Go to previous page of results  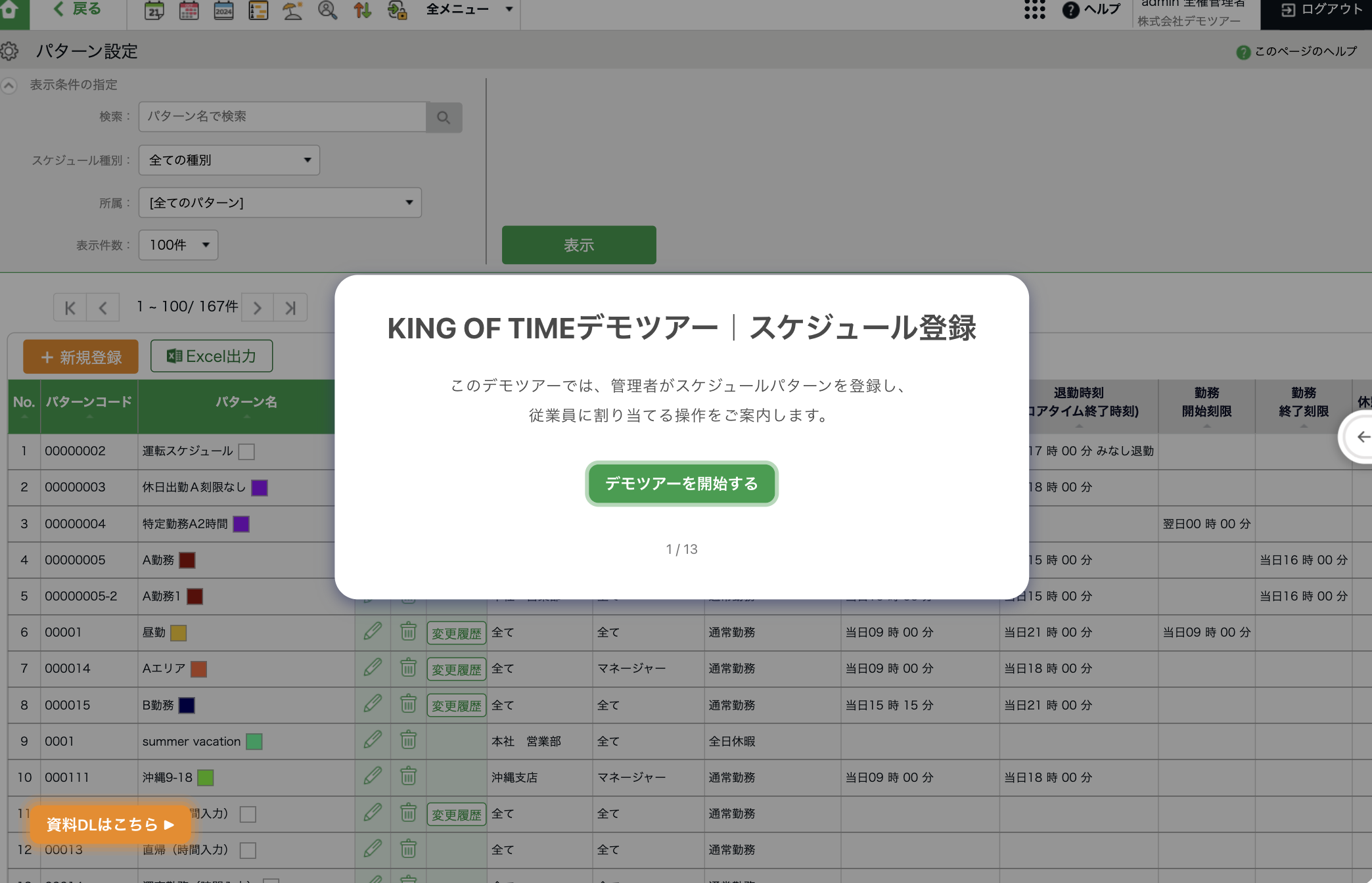(x=103, y=307)
